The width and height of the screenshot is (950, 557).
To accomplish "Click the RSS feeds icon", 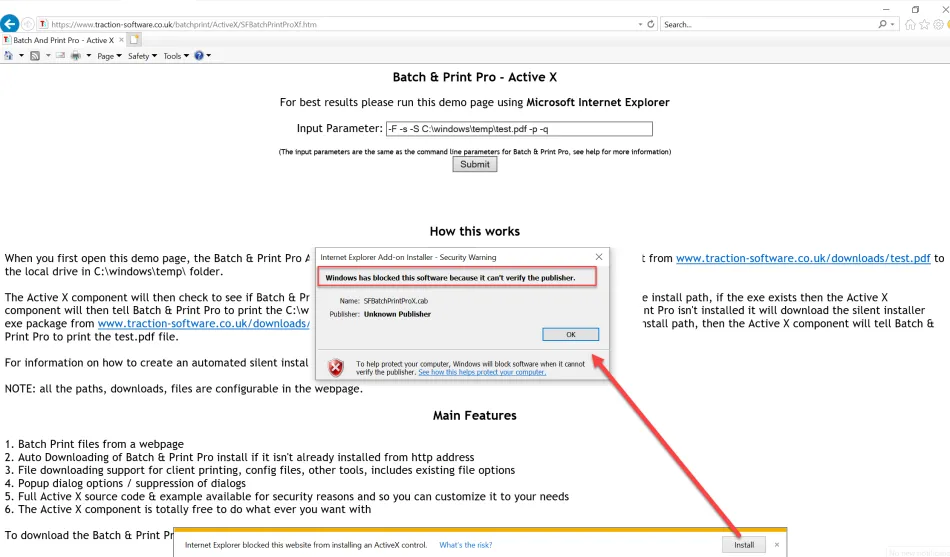I will coord(34,56).
